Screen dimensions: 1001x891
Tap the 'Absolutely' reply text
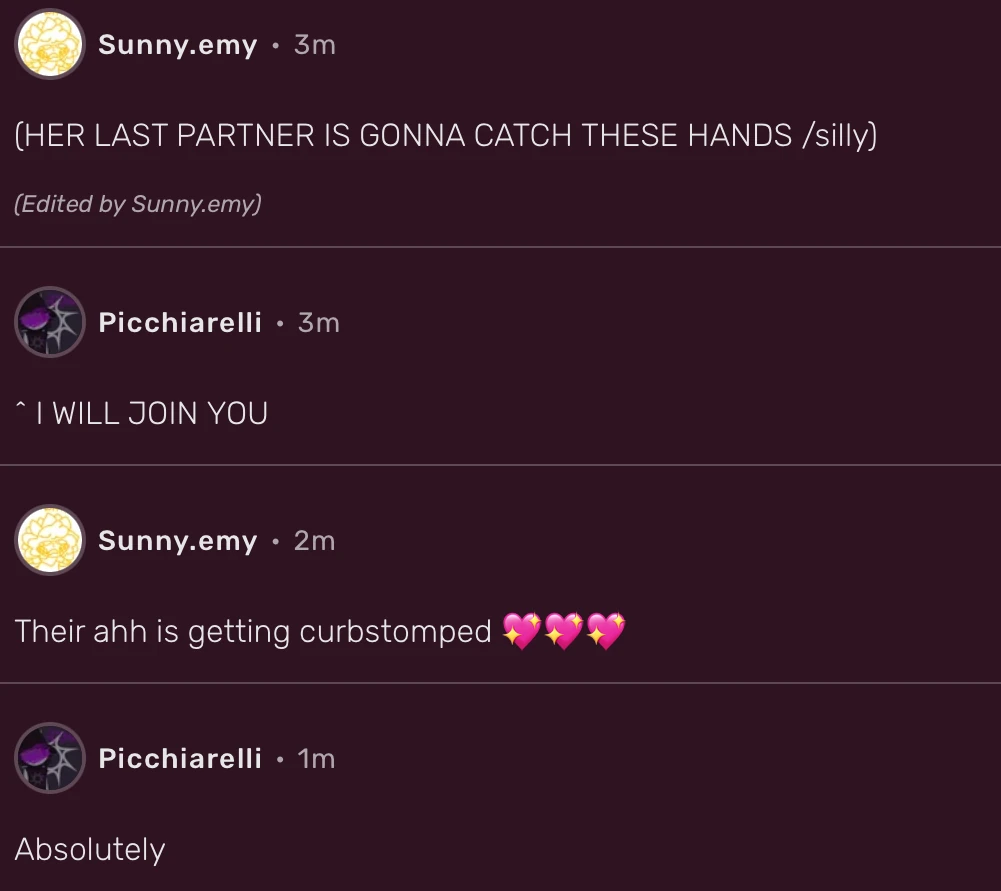pyautogui.click(x=90, y=850)
